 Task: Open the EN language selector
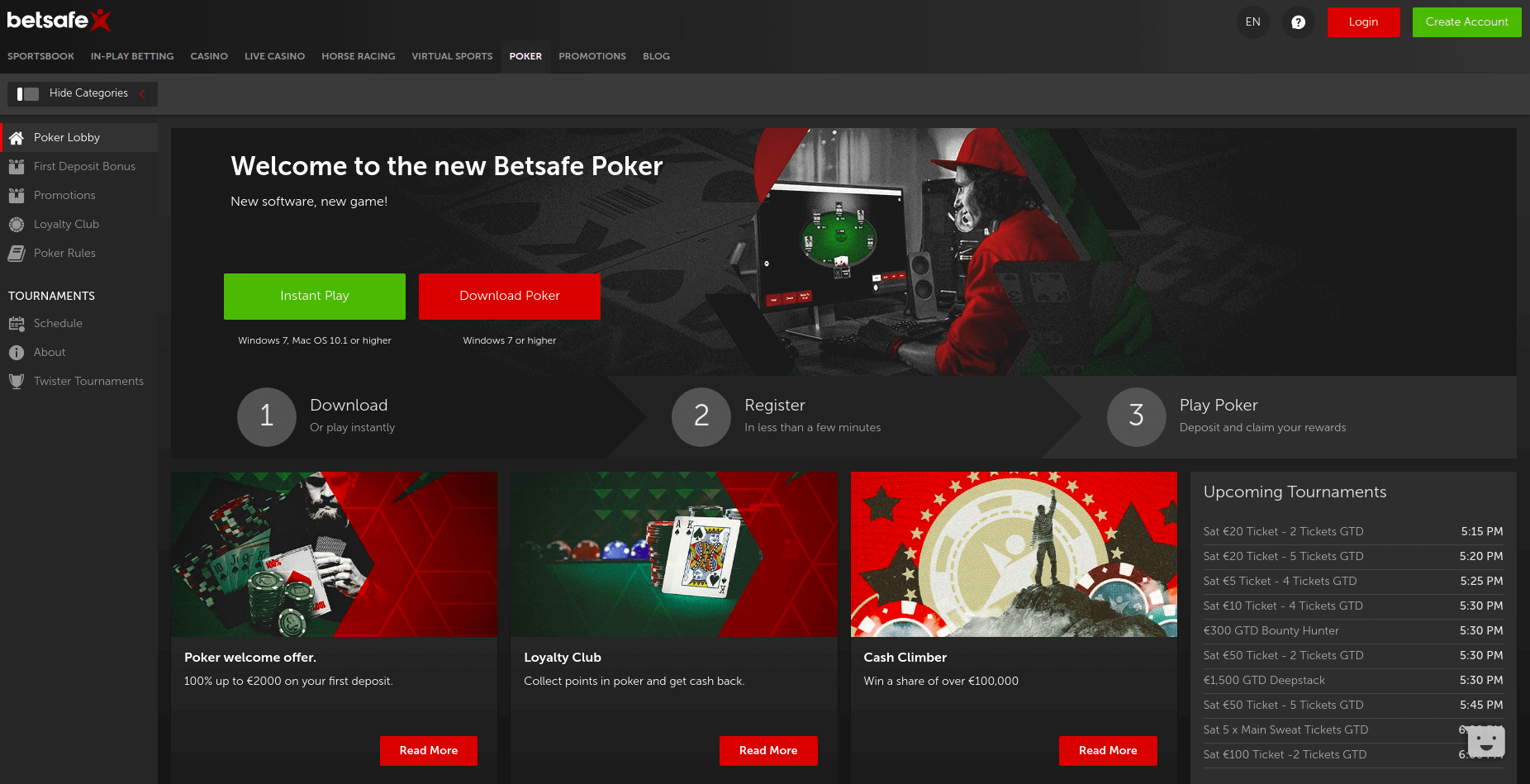click(1252, 22)
